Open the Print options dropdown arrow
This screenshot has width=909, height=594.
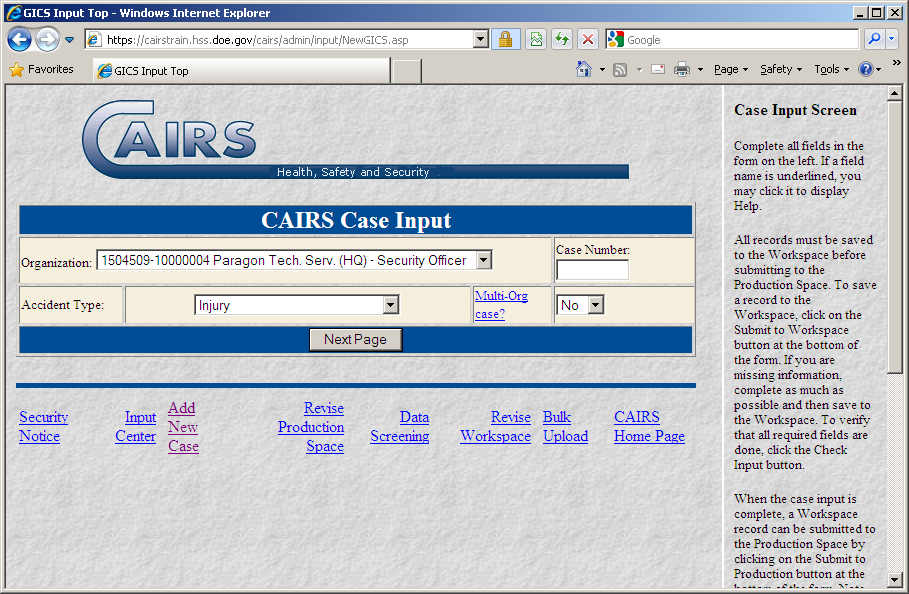click(x=700, y=70)
